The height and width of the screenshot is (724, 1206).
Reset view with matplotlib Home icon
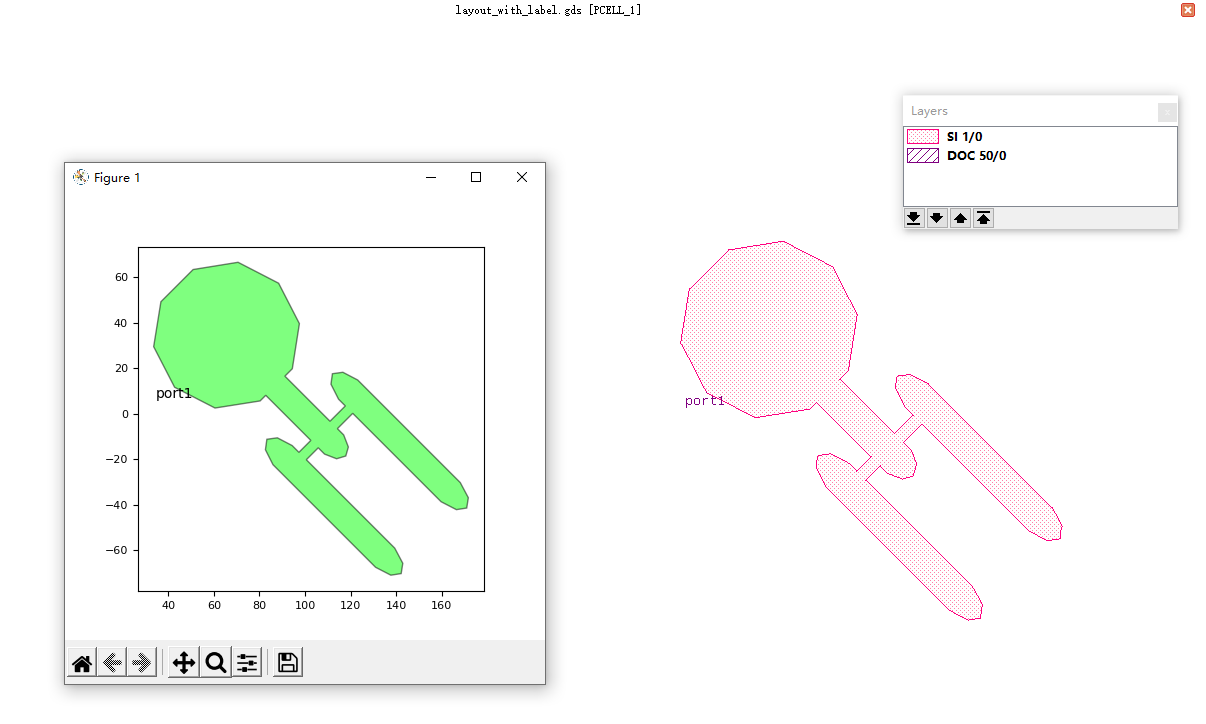83,662
